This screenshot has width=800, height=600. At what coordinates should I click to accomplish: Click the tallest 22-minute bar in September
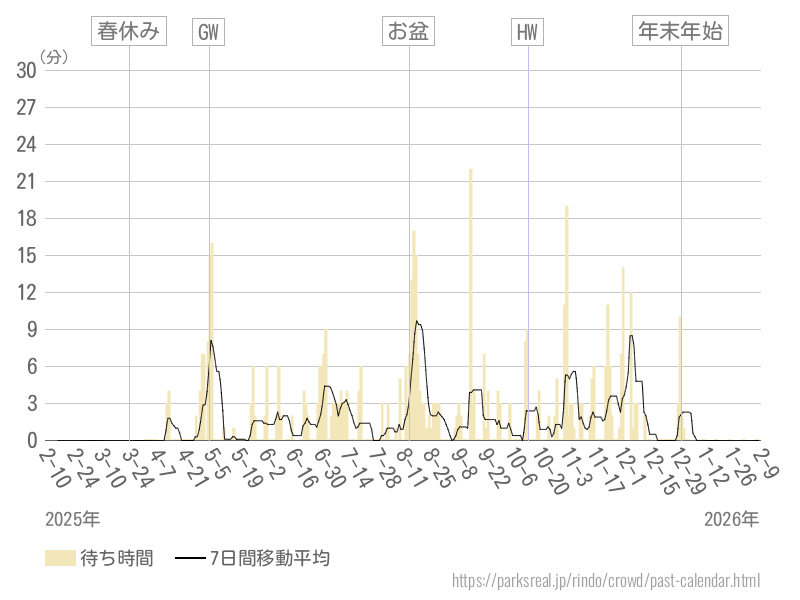pyautogui.click(x=470, y=300)
